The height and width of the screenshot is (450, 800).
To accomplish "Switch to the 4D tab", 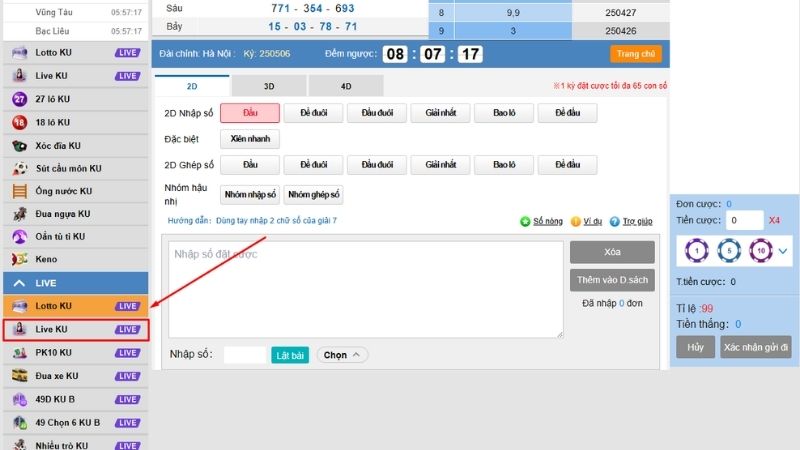I will (346, 87).
